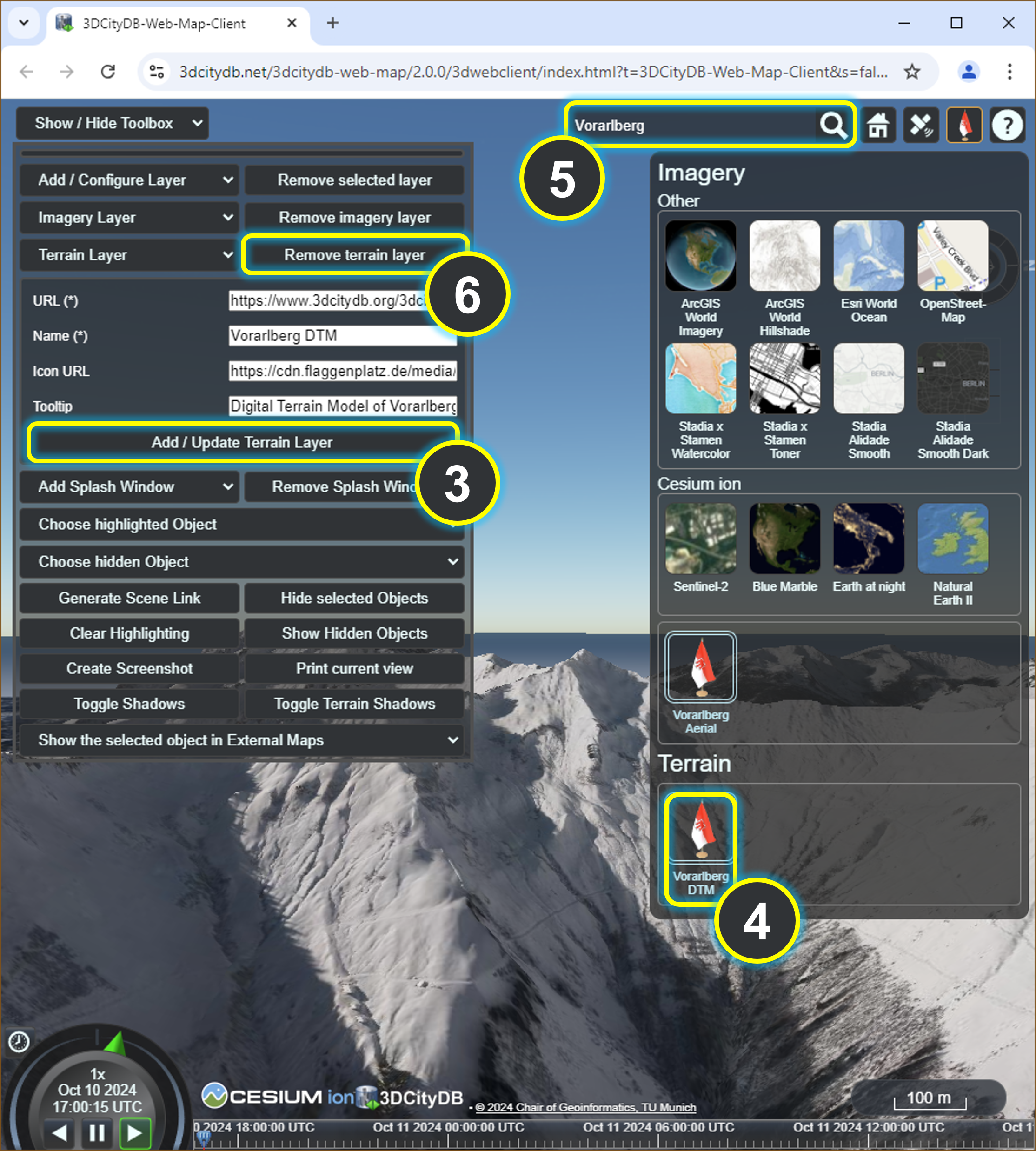Open Choose highlighted Object dropdown
The image size is (1036, 1151).
click(x=241, y=524)
